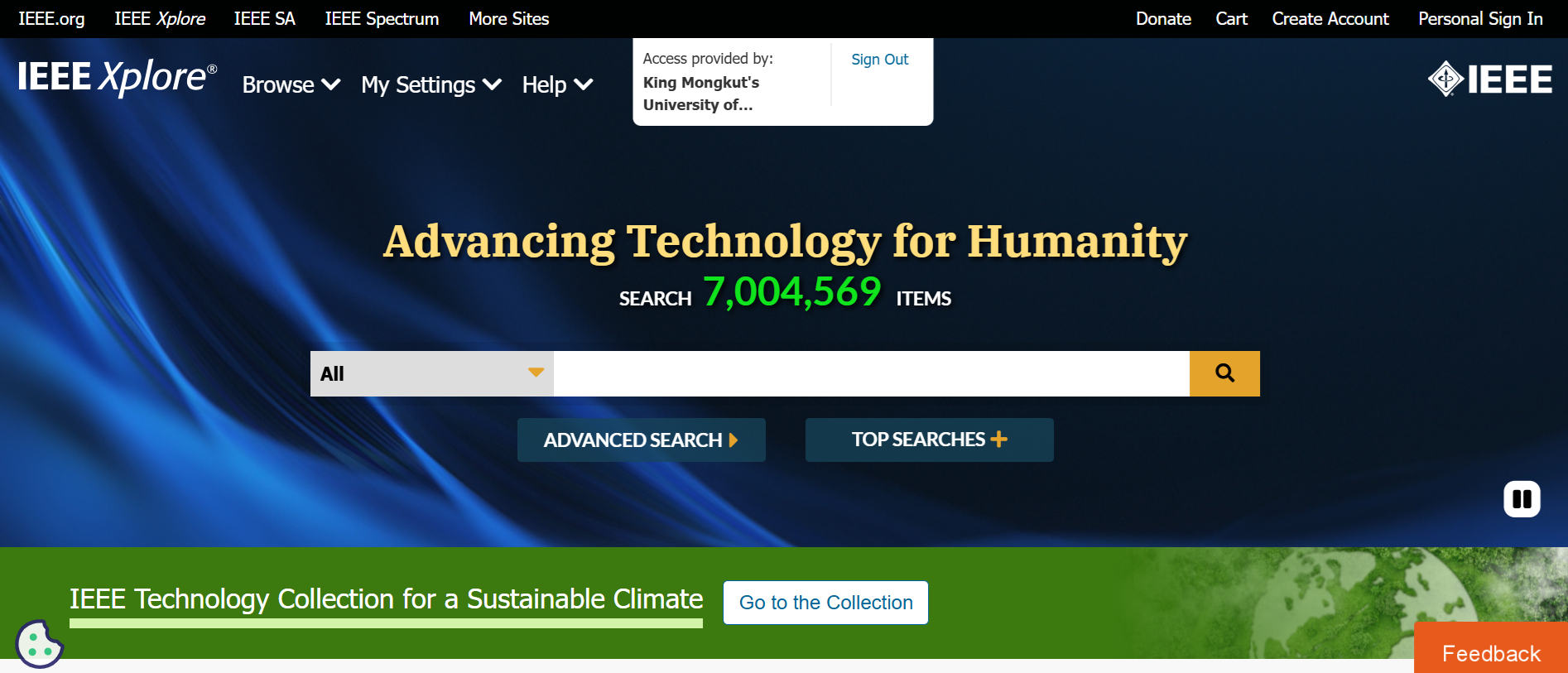Open the Help dropdown menu
Image resolution: width=1568 pixels, height=673 pixels.
pyautogui.click(x=556, y=84)
